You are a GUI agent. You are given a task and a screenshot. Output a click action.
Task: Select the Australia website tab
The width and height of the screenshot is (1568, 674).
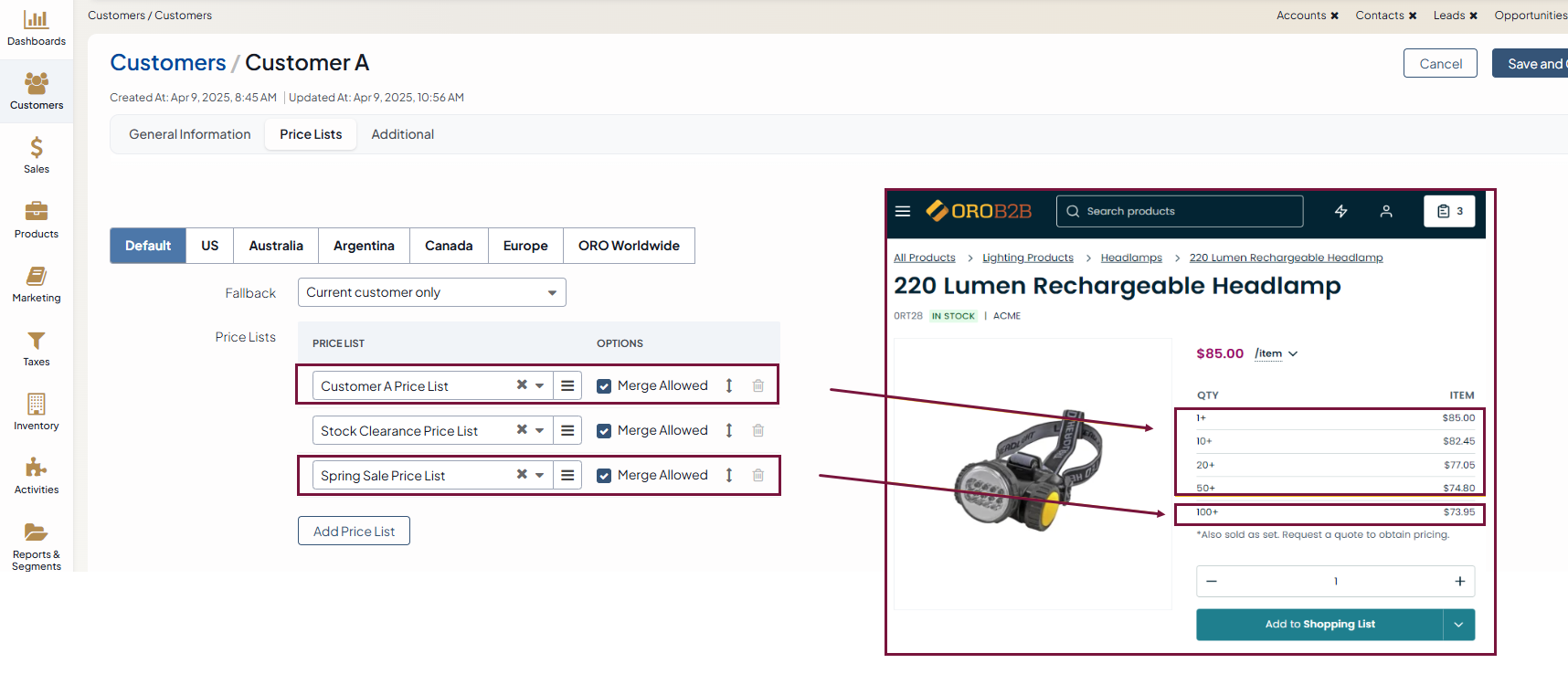275,246
